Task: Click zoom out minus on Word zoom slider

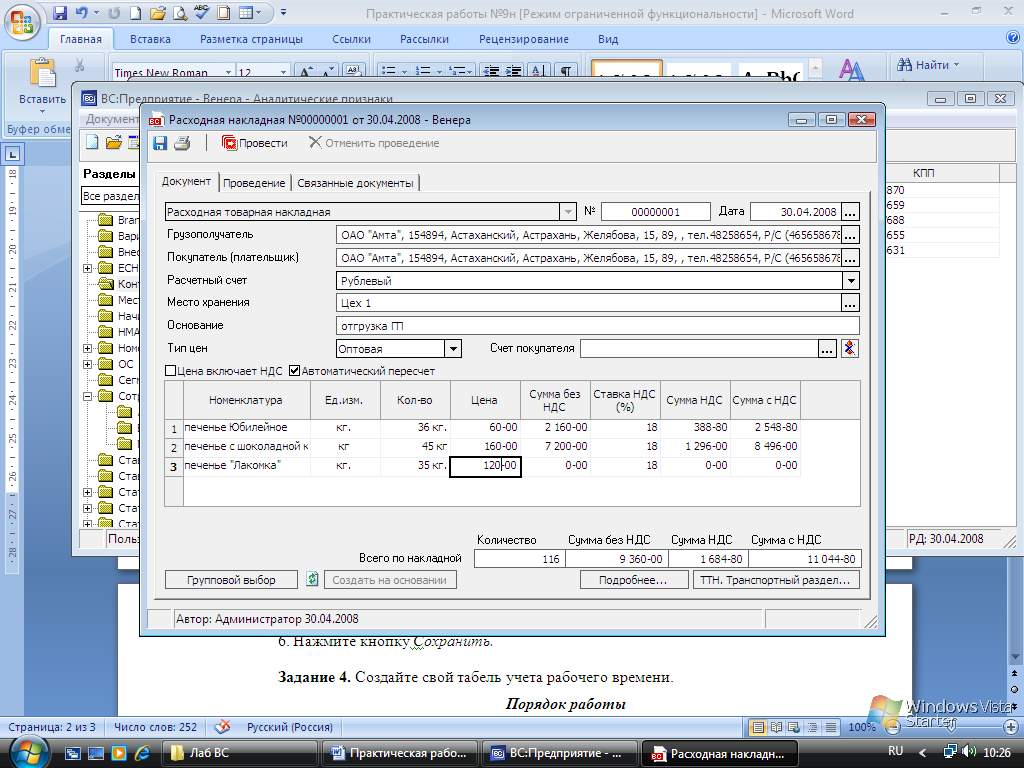Action: (891, 727)
